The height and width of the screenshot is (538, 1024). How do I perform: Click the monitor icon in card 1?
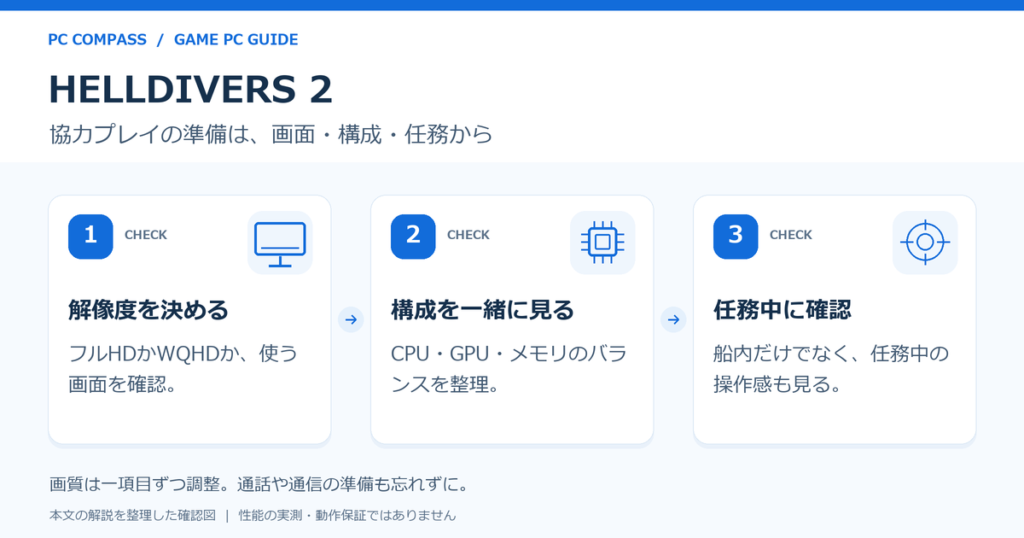coord(280,243)
